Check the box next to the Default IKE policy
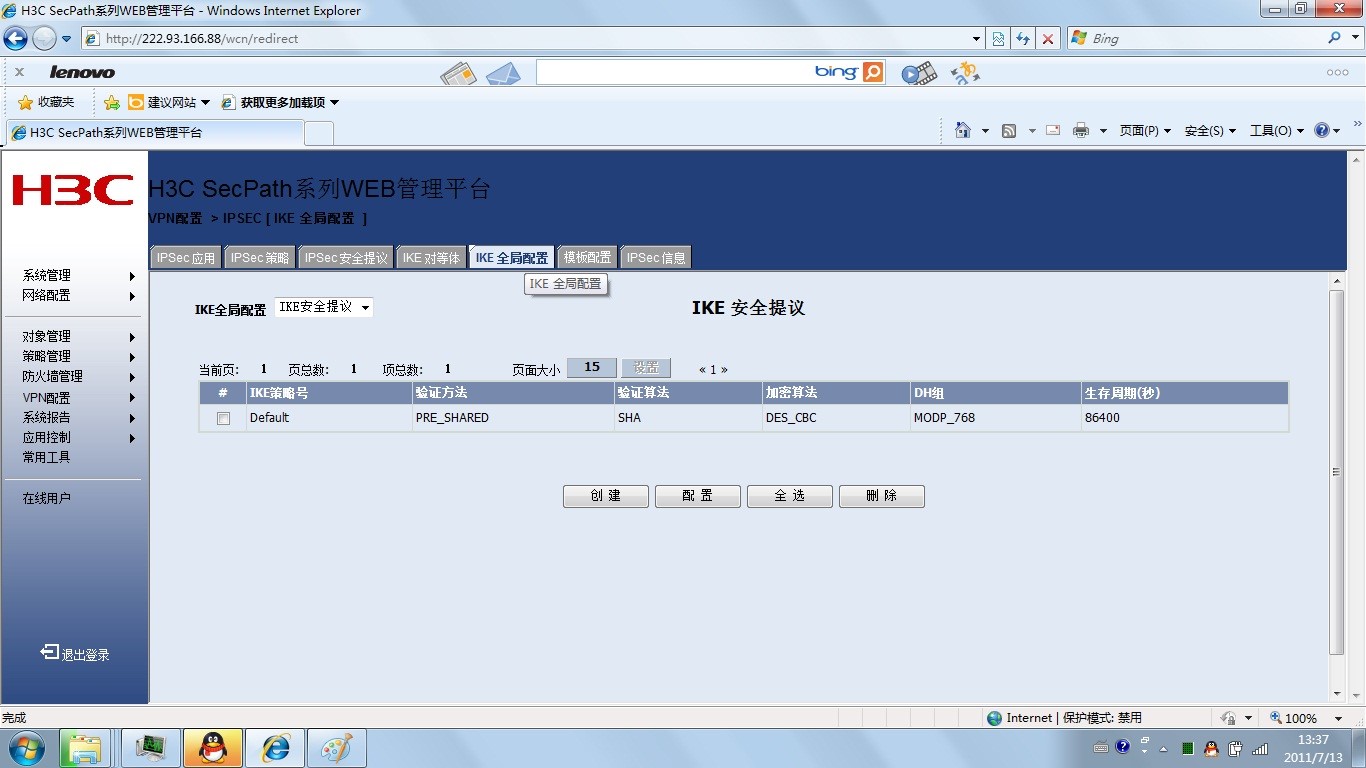Viewport: 1366px width, 768px height. point(223,418)
